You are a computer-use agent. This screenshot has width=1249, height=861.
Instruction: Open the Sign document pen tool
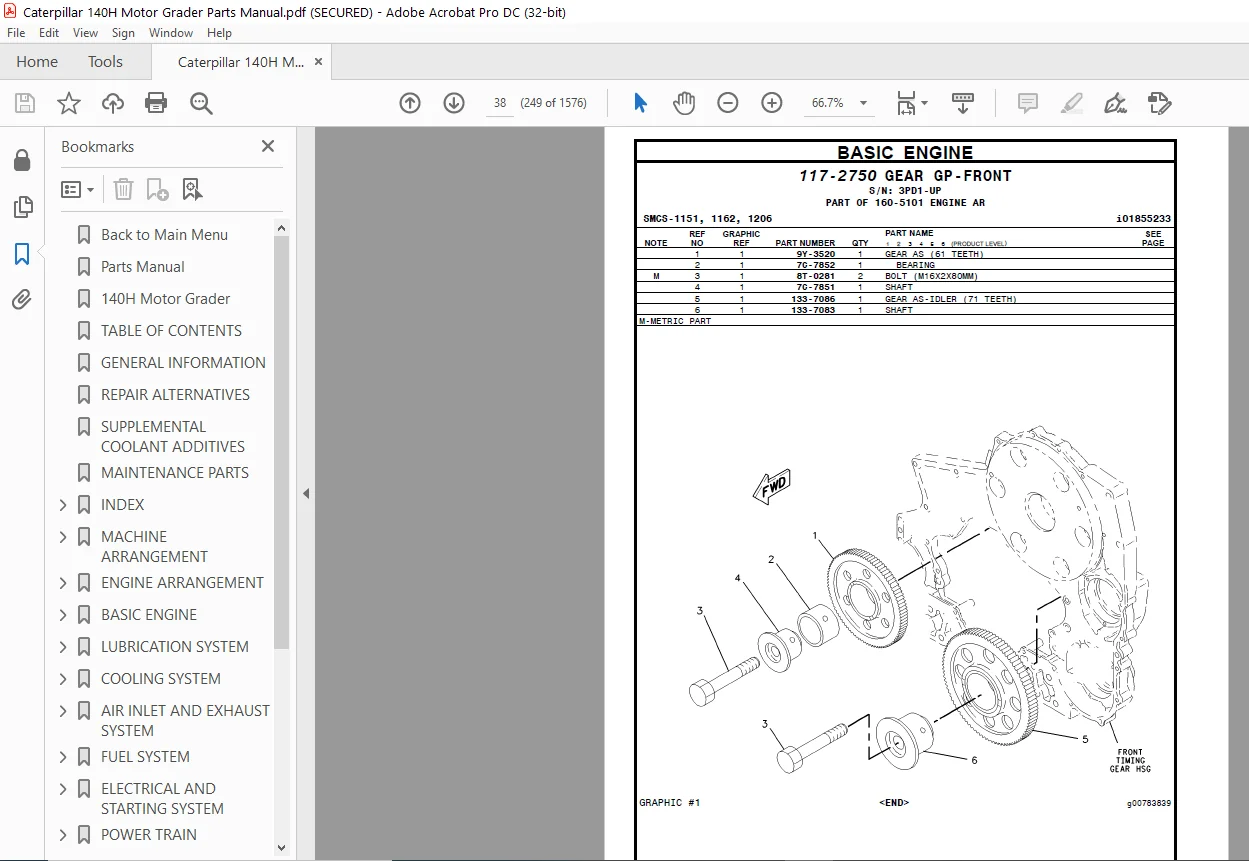[x=1115, y=103]
